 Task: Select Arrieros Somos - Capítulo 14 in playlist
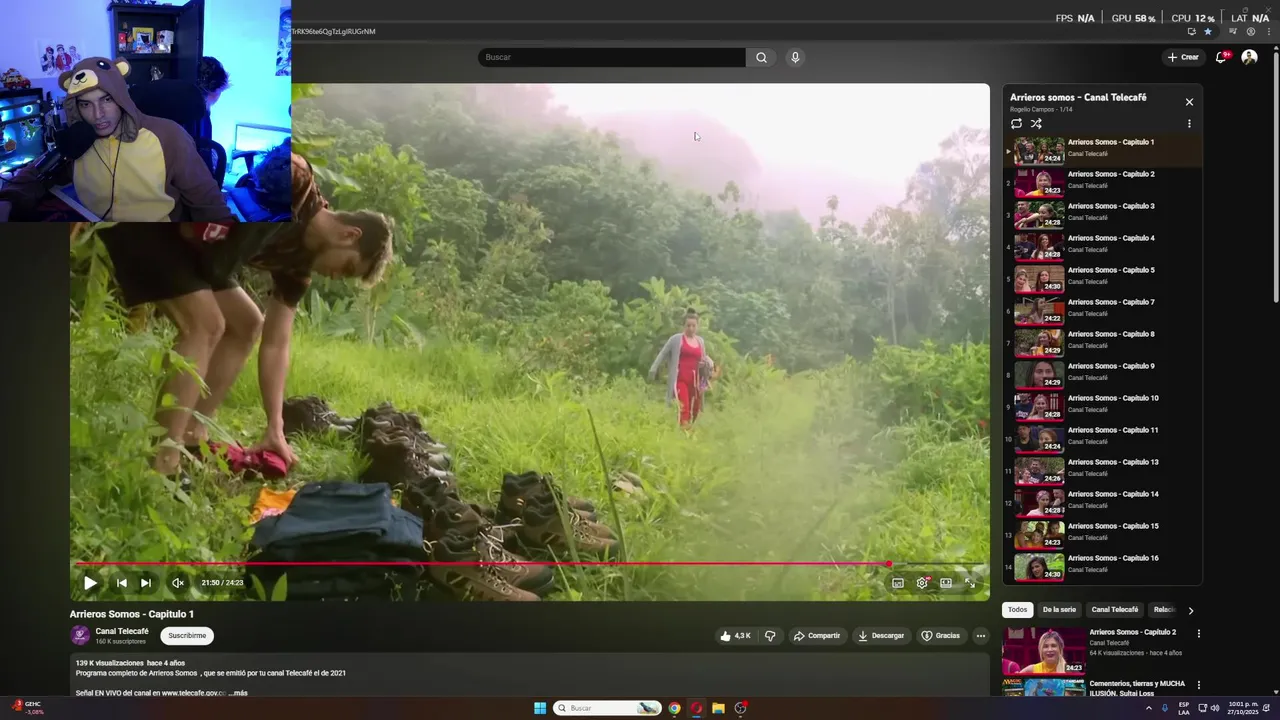point(1103,502)
